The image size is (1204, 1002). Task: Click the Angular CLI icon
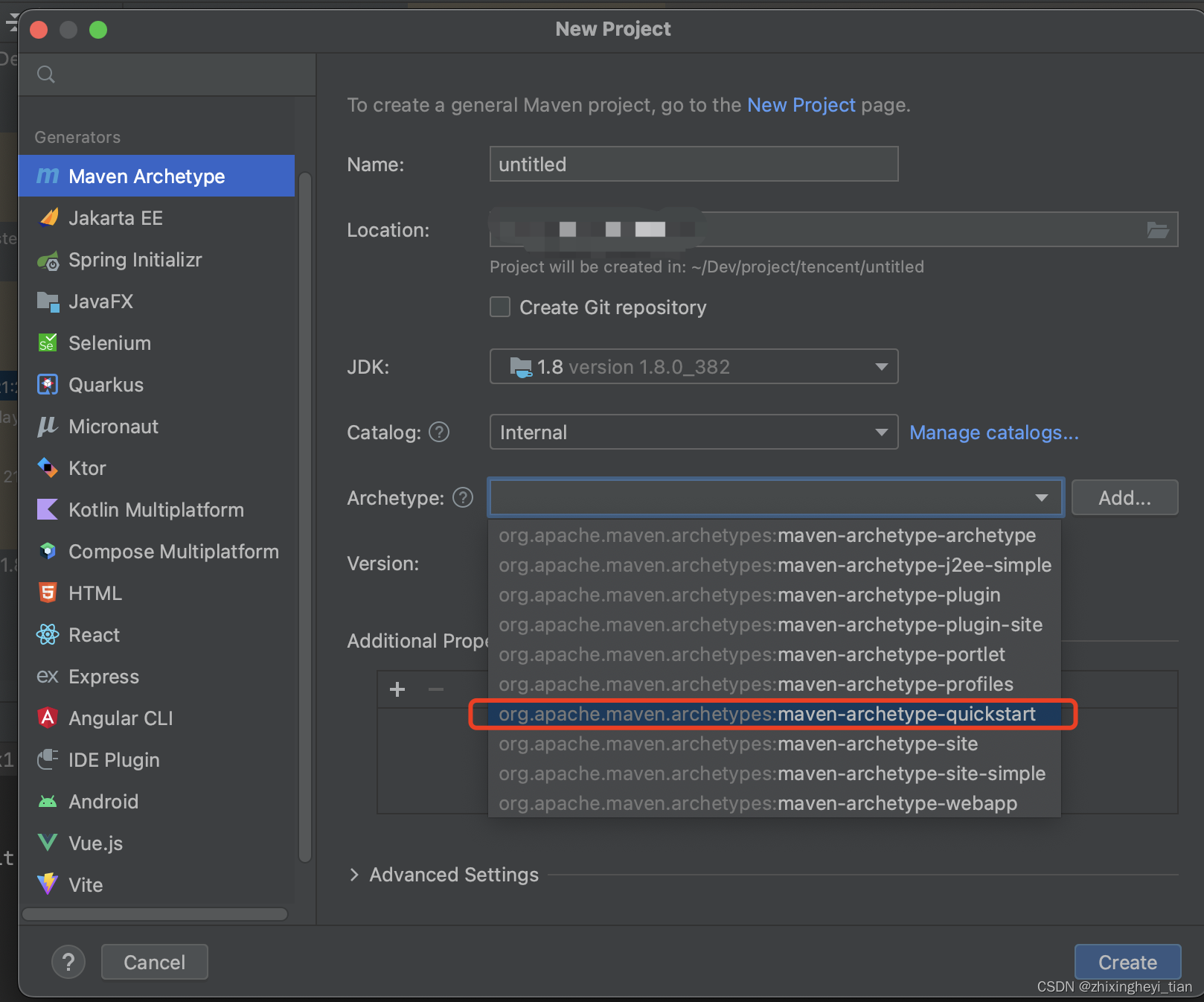pos(48,718)
